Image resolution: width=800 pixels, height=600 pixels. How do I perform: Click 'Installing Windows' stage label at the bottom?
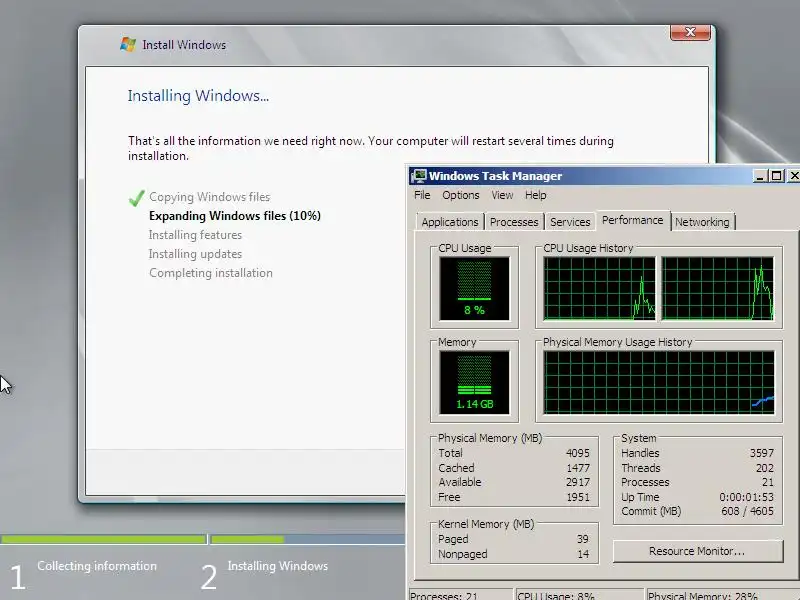click(278, 566)
